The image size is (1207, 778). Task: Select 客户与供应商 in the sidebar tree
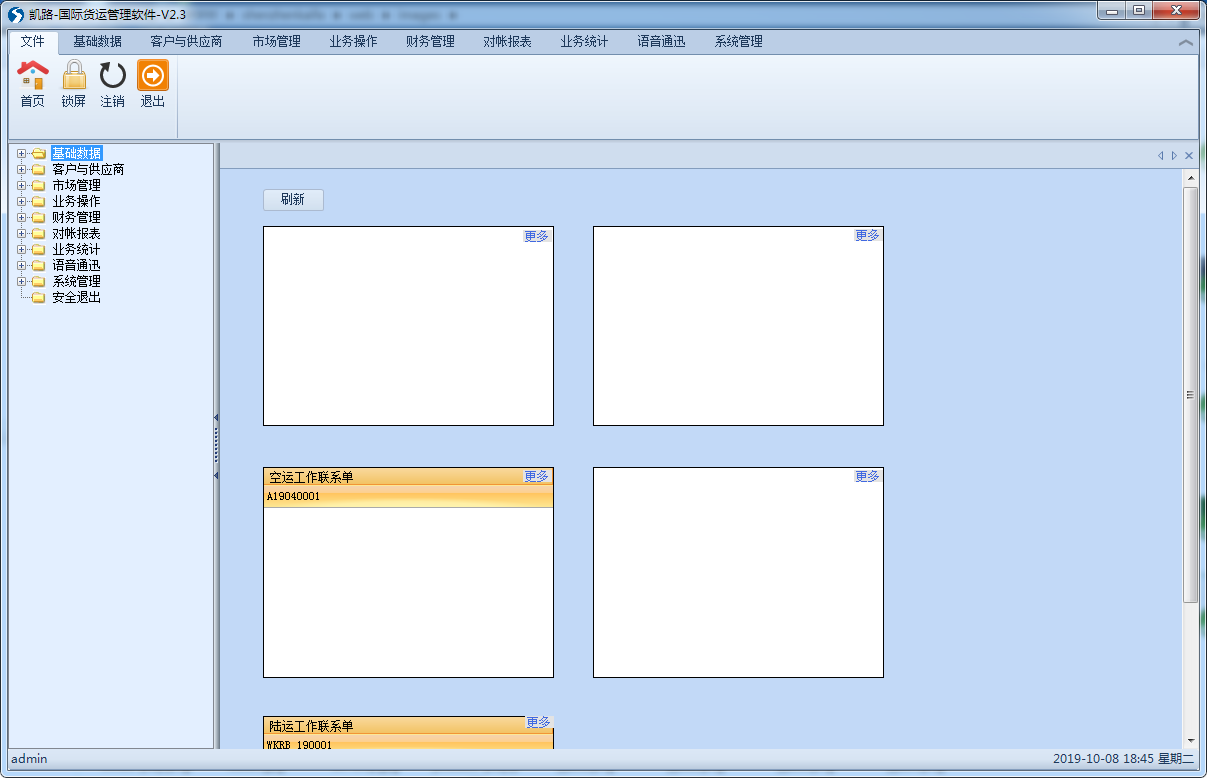tap(88, 170)
